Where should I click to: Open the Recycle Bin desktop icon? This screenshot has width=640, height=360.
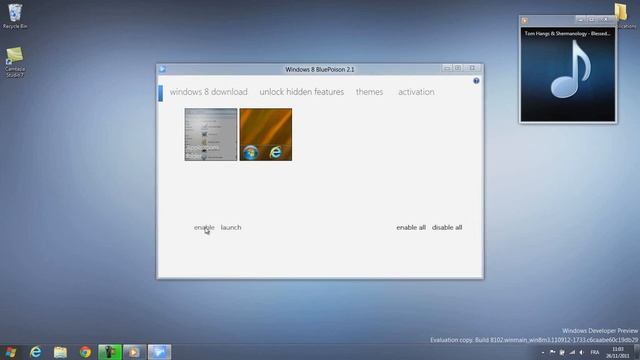coord(15,16)
